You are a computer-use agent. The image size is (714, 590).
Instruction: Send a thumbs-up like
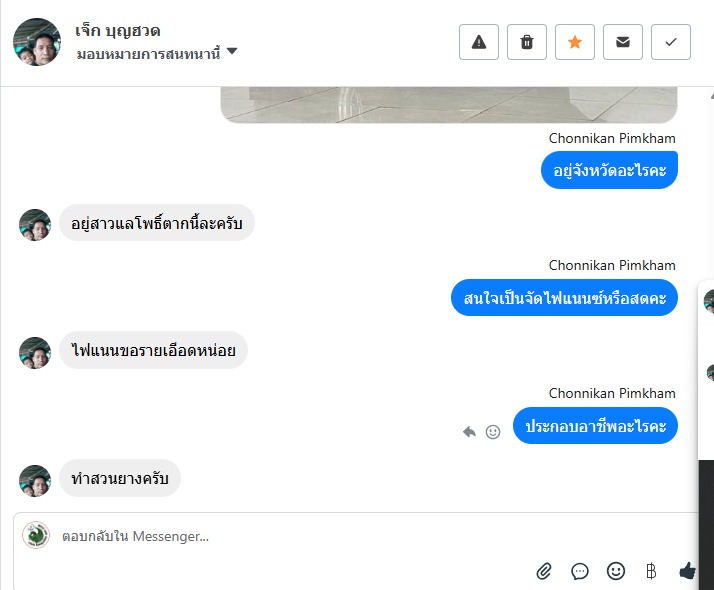pos(687,571)
